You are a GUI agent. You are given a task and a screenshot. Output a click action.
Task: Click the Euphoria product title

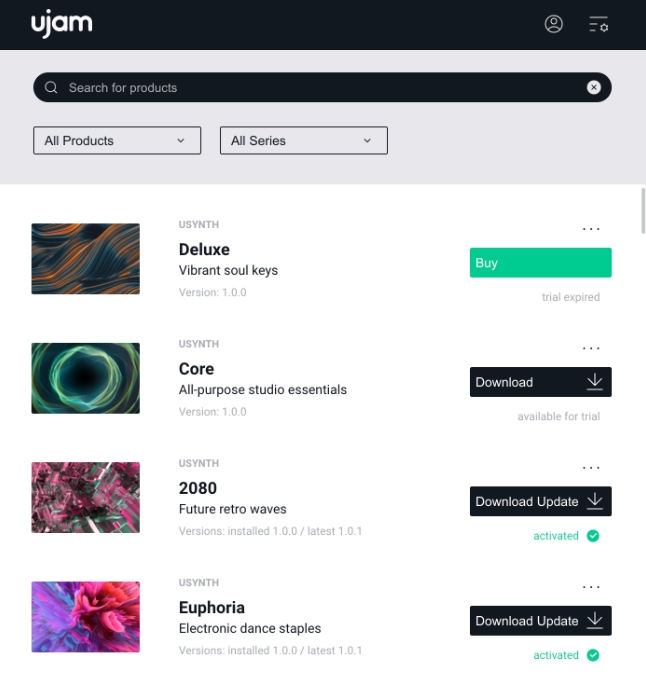click(x=212, y=608)
